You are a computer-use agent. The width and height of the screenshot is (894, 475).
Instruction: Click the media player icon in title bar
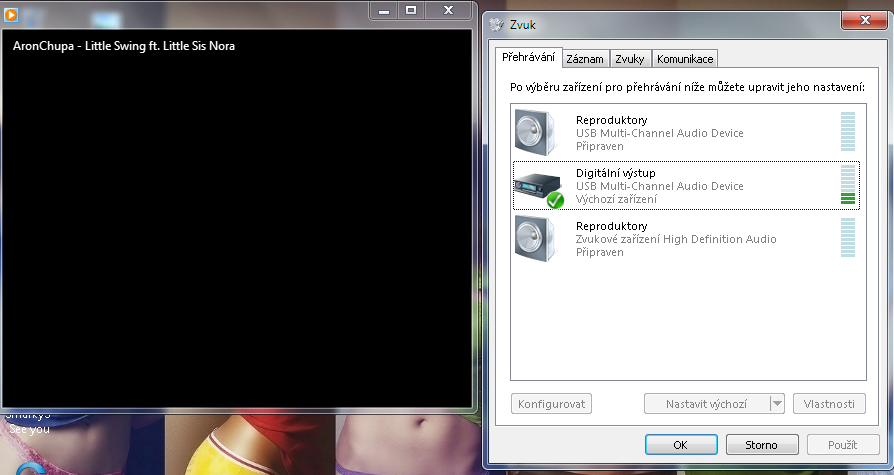[x=11, y=14]
